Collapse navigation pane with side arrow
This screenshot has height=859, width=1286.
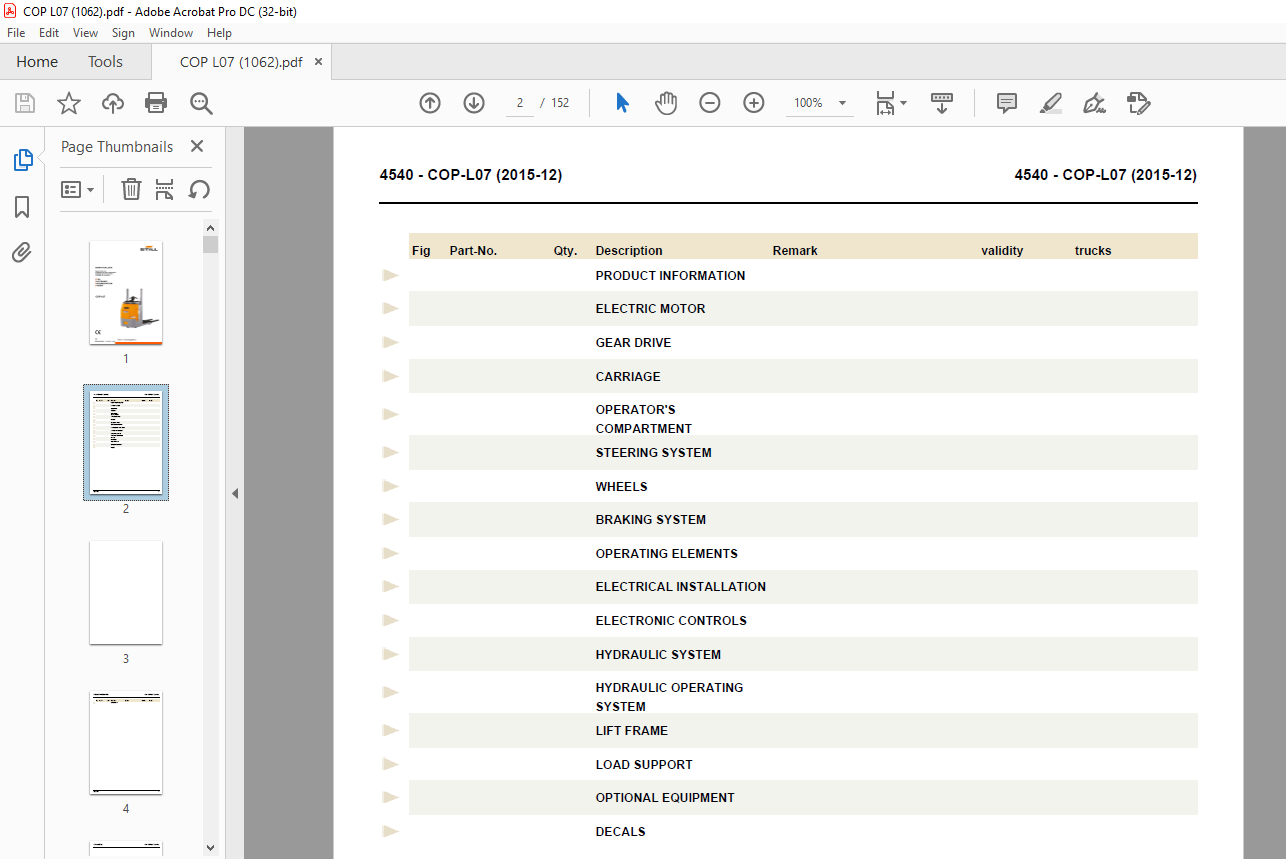coord(235,493)
